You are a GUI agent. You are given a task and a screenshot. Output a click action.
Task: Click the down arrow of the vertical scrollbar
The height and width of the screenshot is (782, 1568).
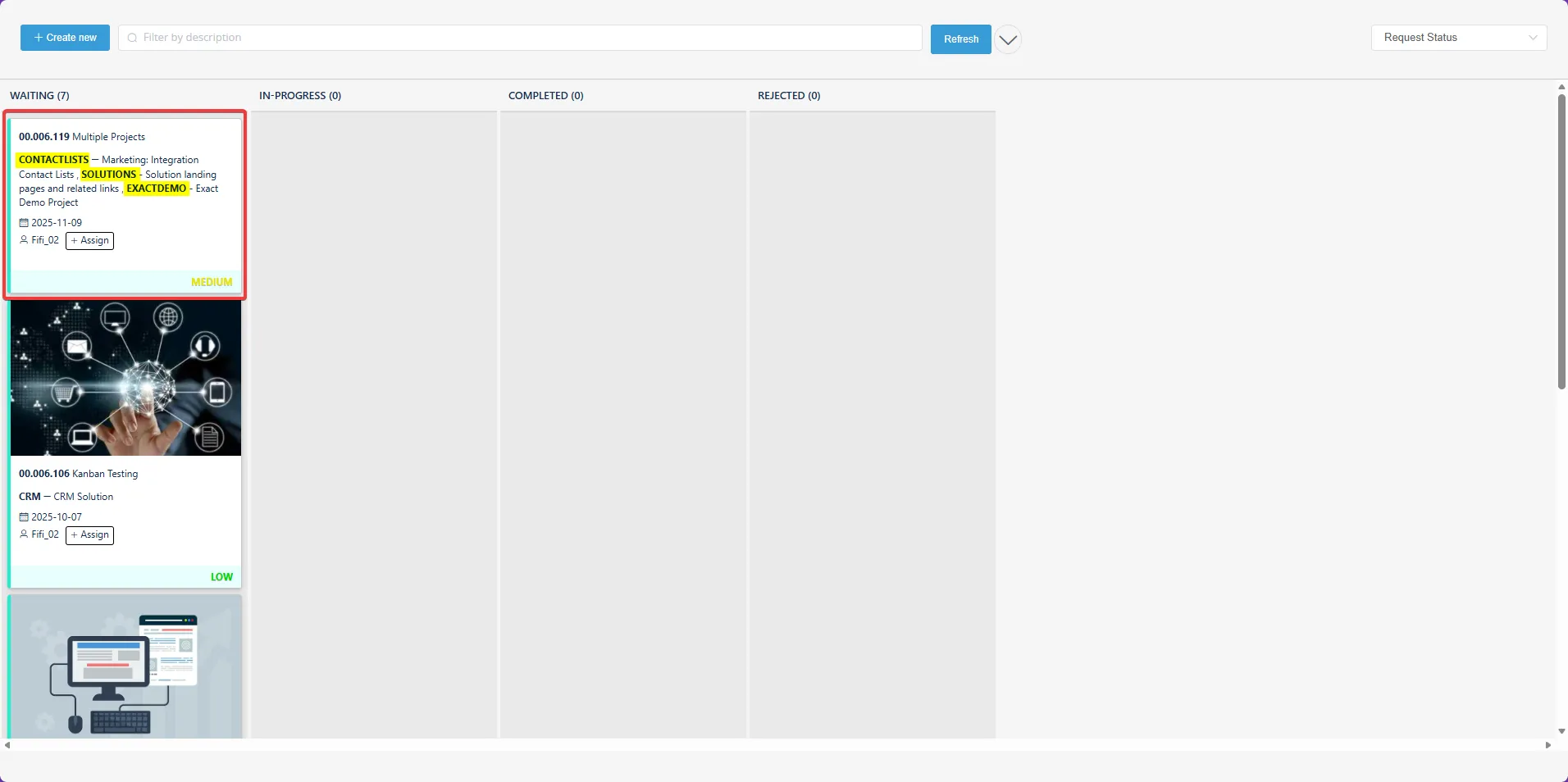click(1560, 732)
